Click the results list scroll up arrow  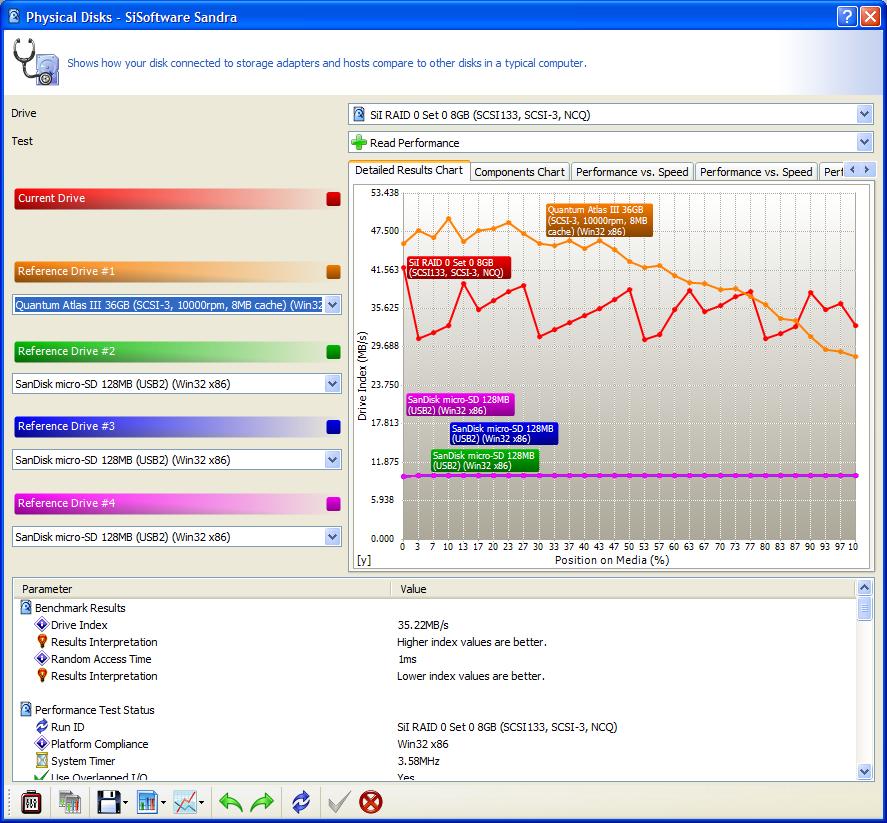(x=864, y=588)
